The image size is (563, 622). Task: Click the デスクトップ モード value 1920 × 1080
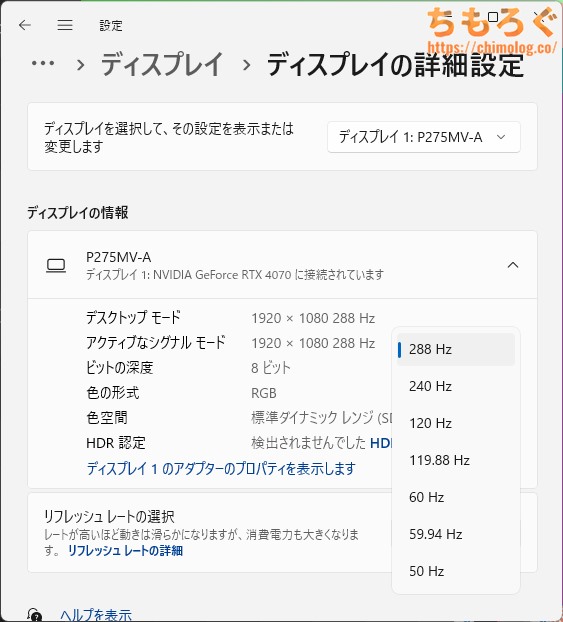[313, 318]
